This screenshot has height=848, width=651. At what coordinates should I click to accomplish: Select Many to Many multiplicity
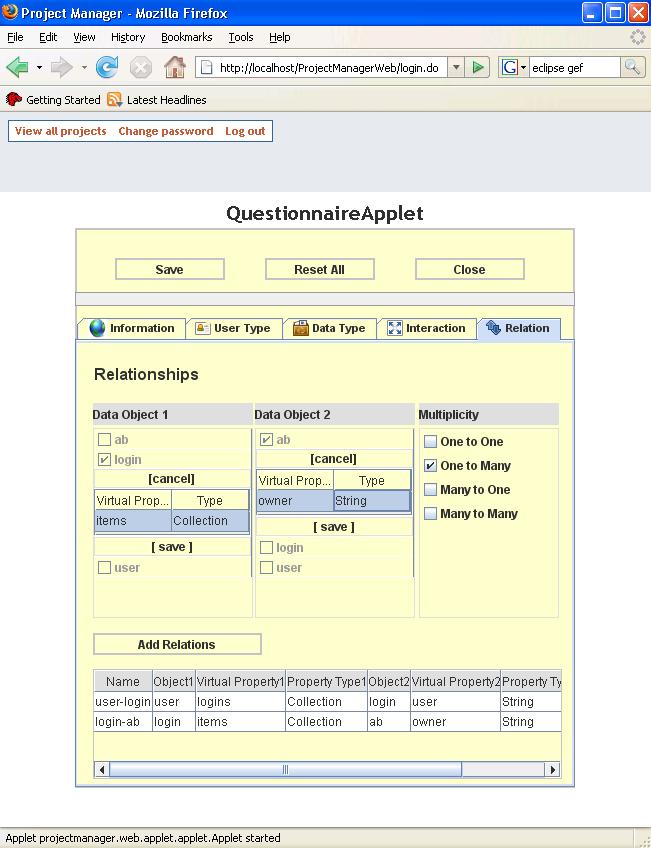430,514
